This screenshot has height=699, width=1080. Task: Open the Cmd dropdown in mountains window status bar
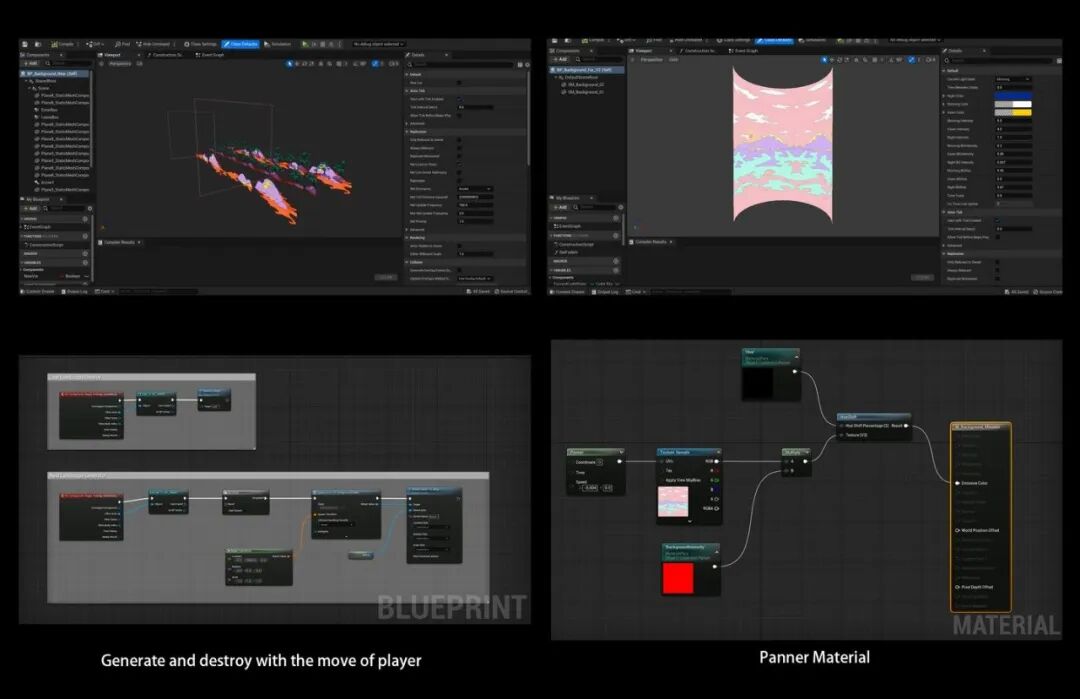(x=103, y=291)
